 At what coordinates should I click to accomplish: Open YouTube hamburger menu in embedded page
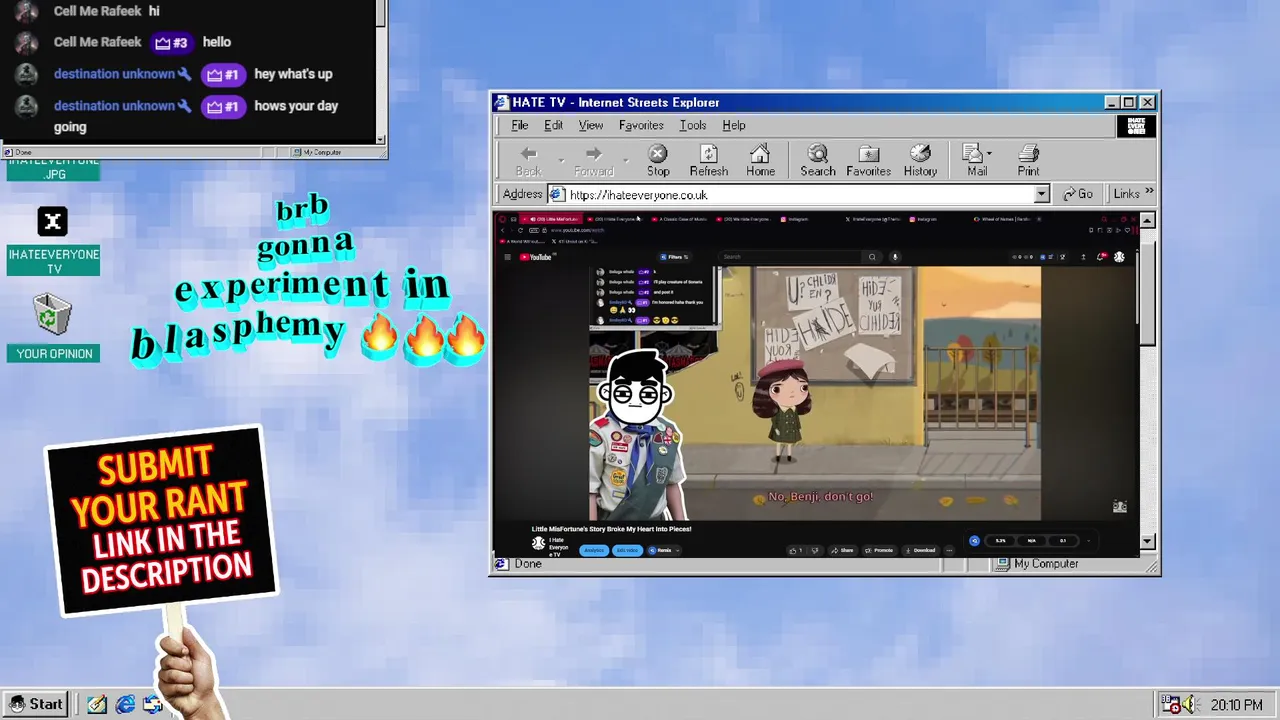coord(507,257)
